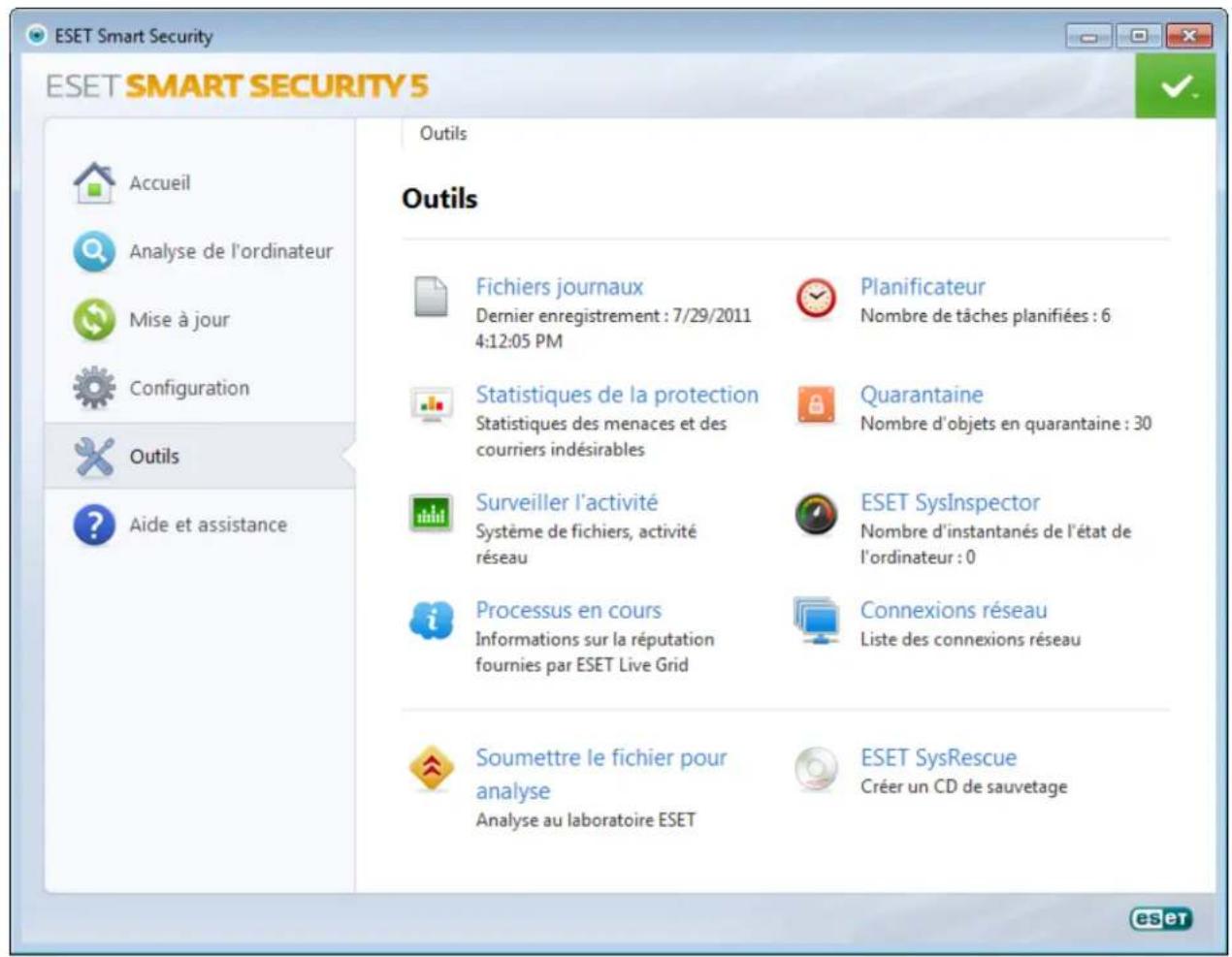Click the Processus en cours cloud info icon
Image resolution: width=1232 pixels, height=957 pixels.
pyautogui.click(x=431, y=620)
